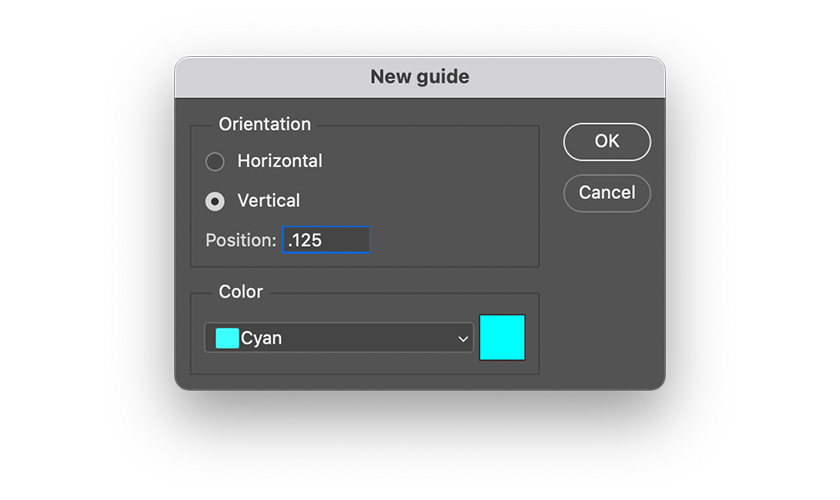Screen dimensions: 840x500
Task: Open the guide Color dropdown
Action: pyautogui.click(x=339, y=338)
